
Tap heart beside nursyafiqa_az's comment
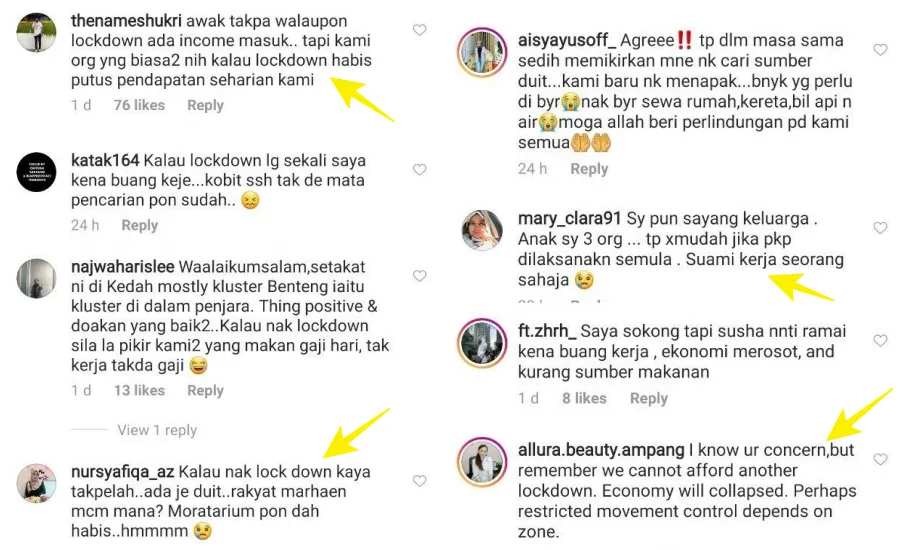coord(420,481)
